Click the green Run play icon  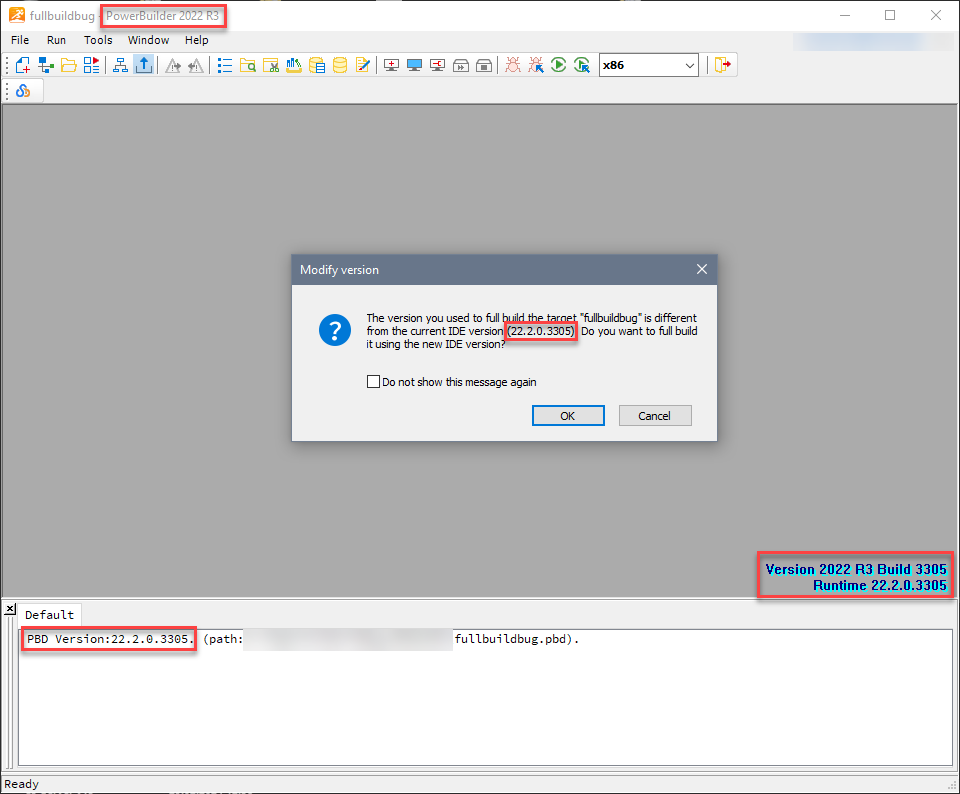pos(559,65)
